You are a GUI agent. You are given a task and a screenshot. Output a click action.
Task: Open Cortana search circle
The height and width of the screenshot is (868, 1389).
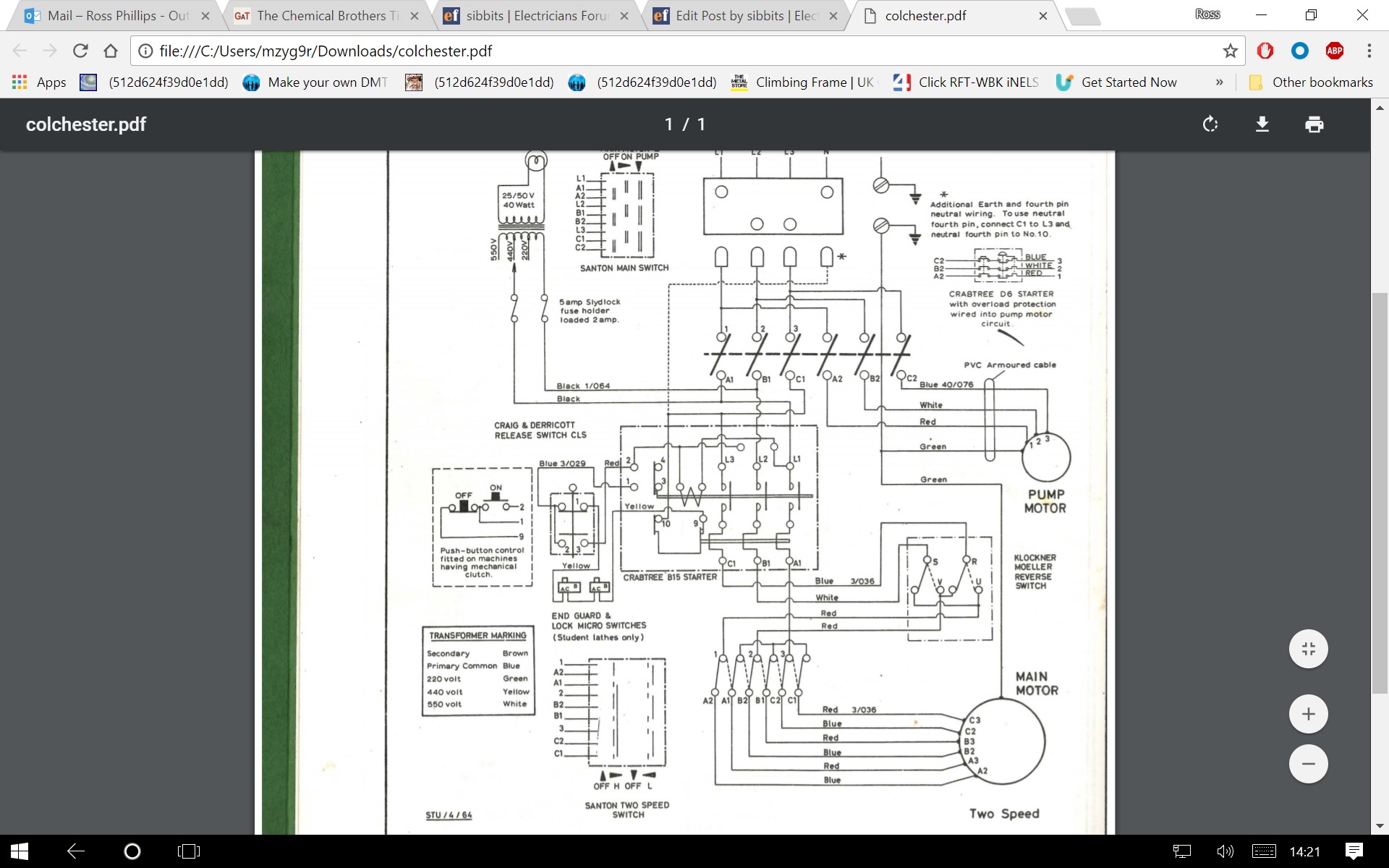[x=132, y=851]
